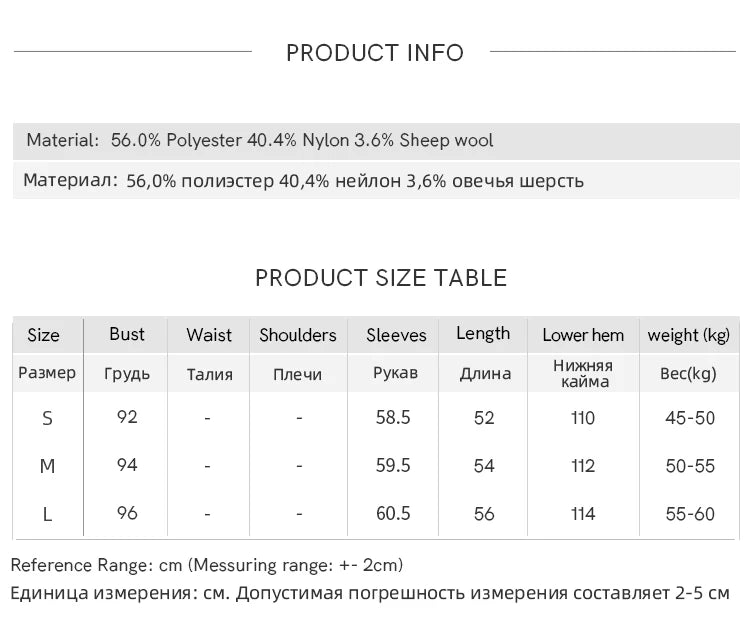The image size is (750, 630).
Task: Click the sleeve value 59.5
Action: click(393, 465)
